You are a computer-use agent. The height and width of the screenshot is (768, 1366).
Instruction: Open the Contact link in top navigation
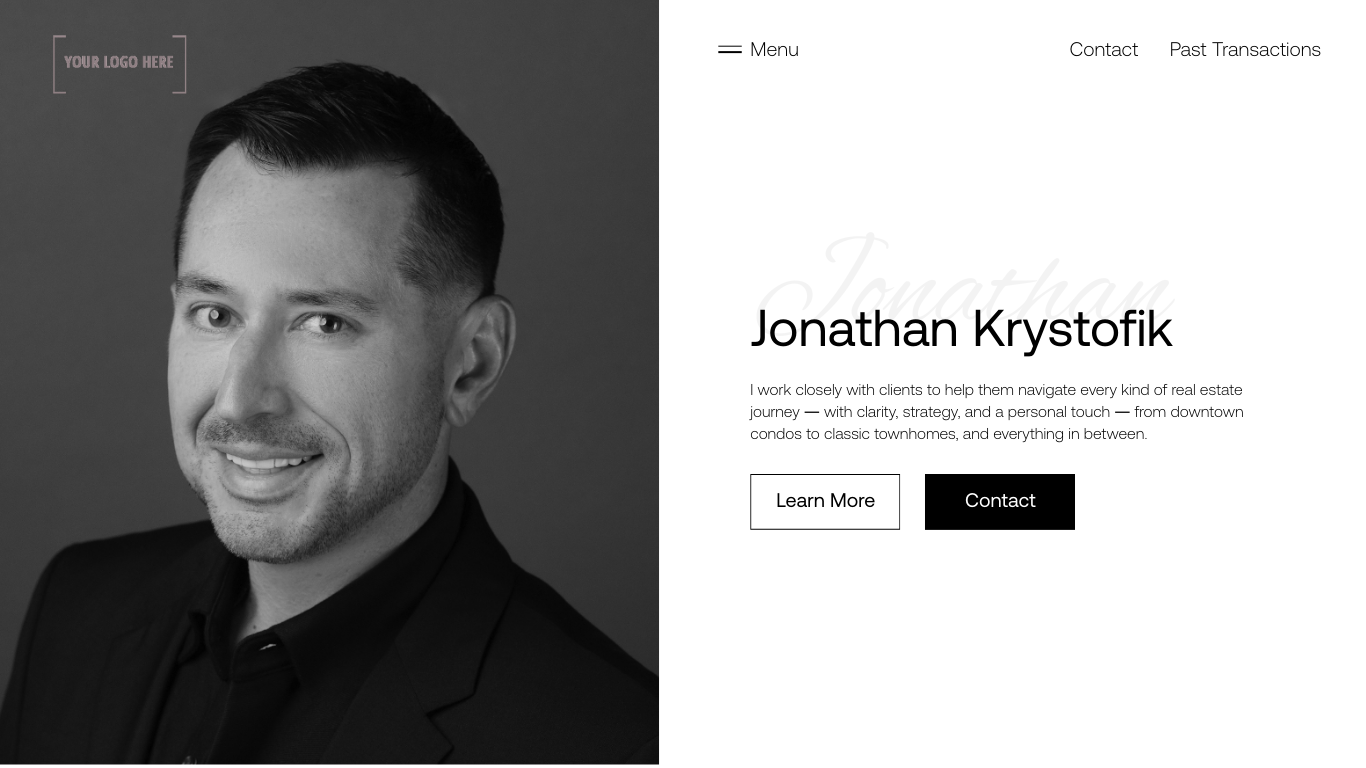pyautogui.click(x=1103, y=49)
